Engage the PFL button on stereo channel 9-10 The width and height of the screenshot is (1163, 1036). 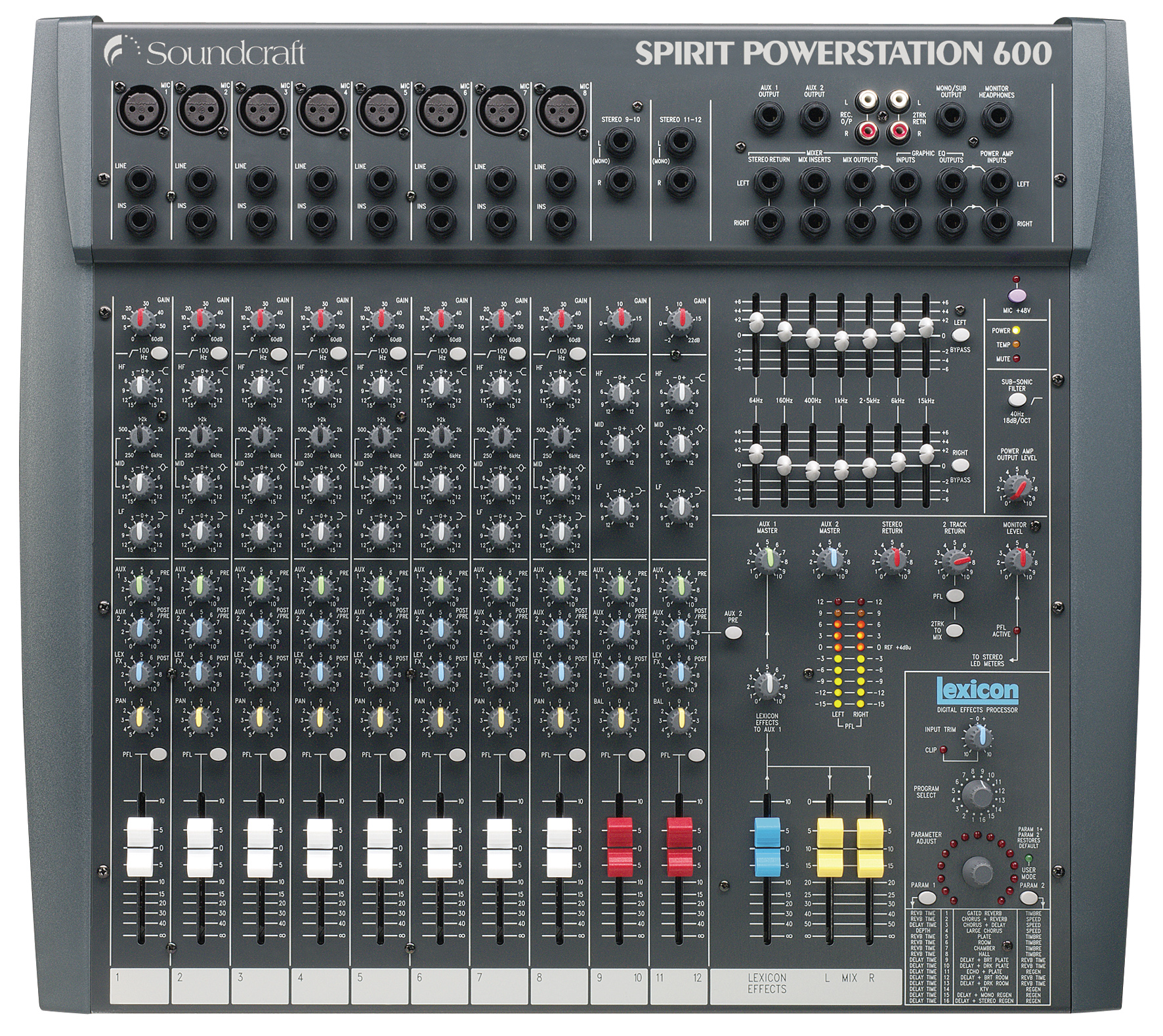tap(637, 754)
